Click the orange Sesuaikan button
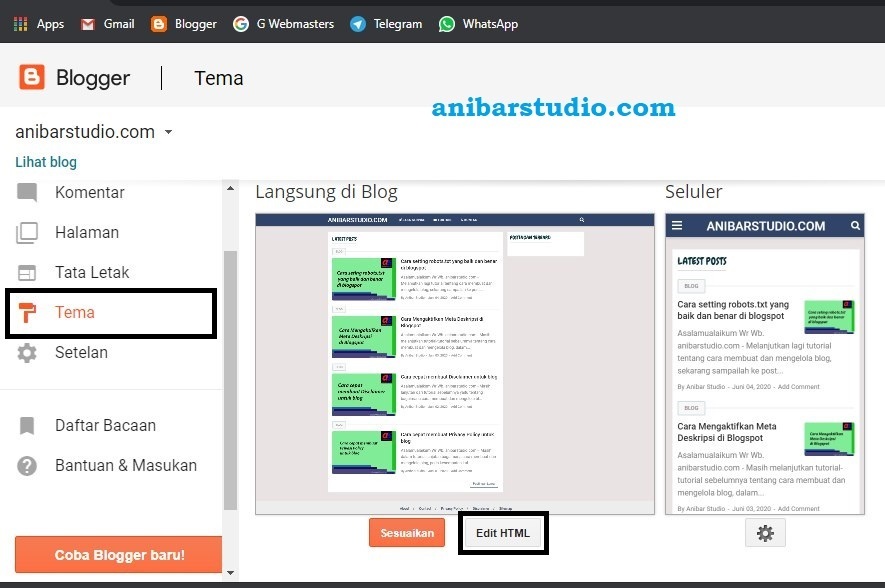The height and width of the screenshot is (588, 885). pos(407,533)
